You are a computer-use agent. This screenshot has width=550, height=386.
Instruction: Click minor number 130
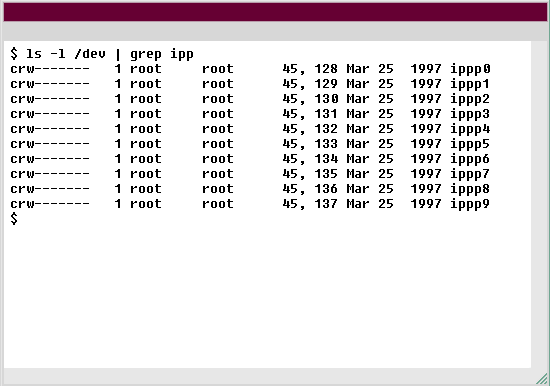click(x=326, y=99)
